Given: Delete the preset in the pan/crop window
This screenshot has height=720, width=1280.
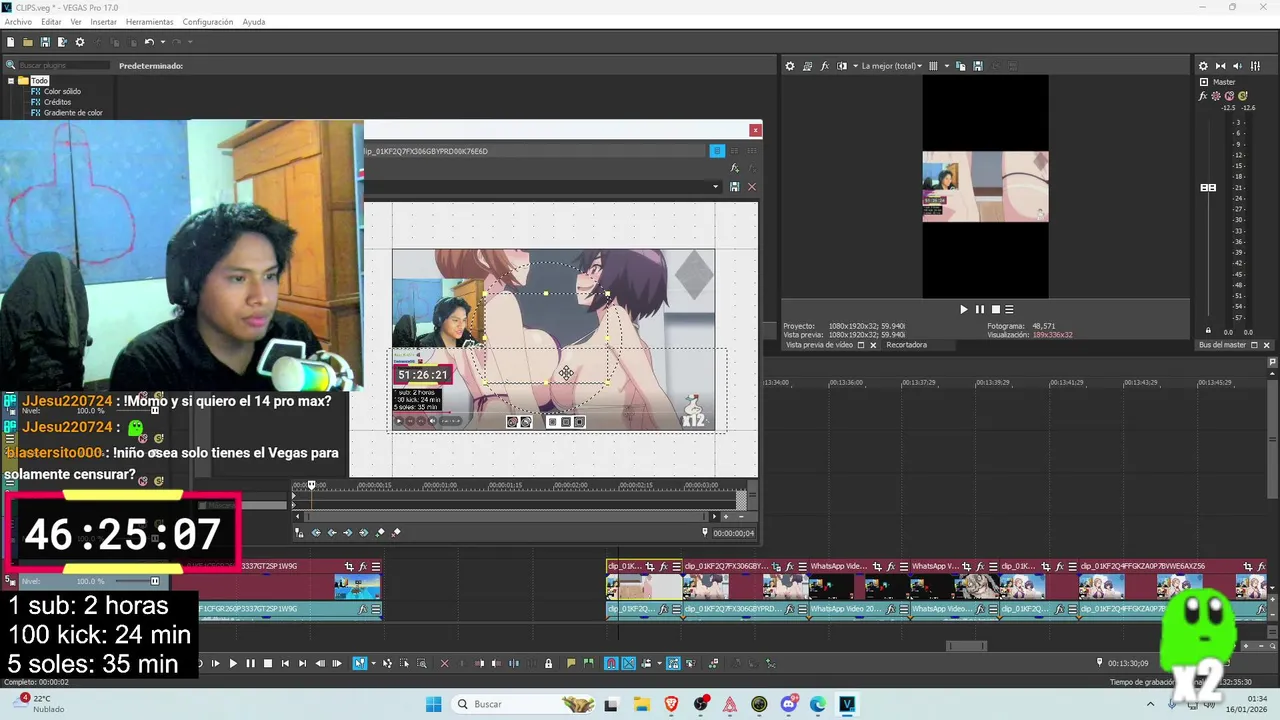Looking at the screenshot, I should coord(752,187).
